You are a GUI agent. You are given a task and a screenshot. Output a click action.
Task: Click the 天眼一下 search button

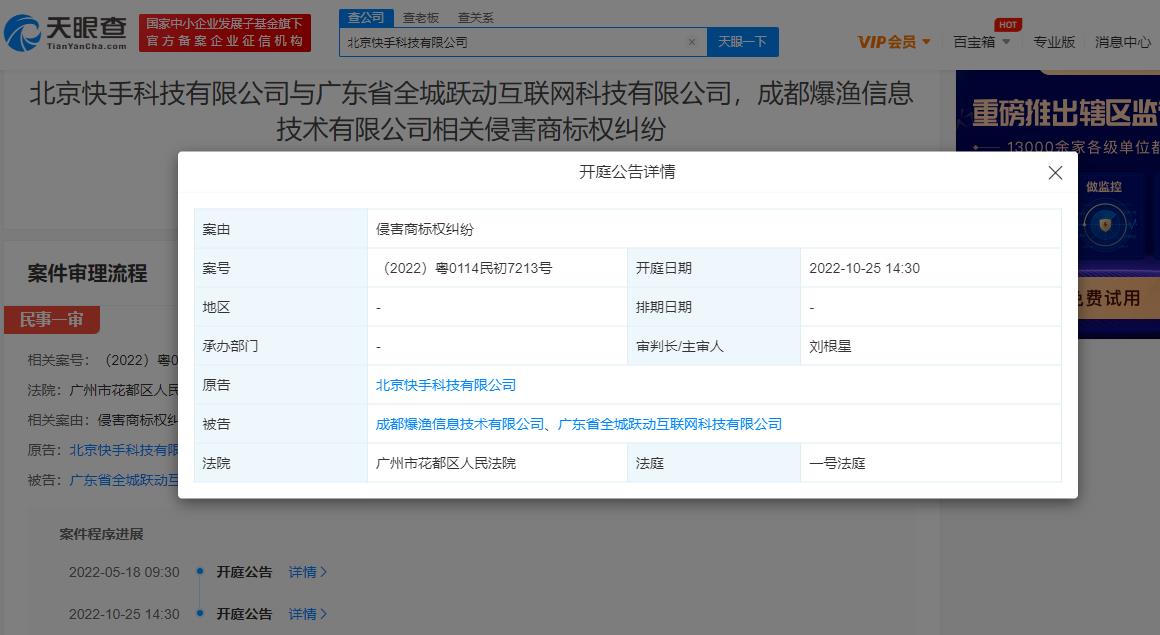tap(743, 42)
